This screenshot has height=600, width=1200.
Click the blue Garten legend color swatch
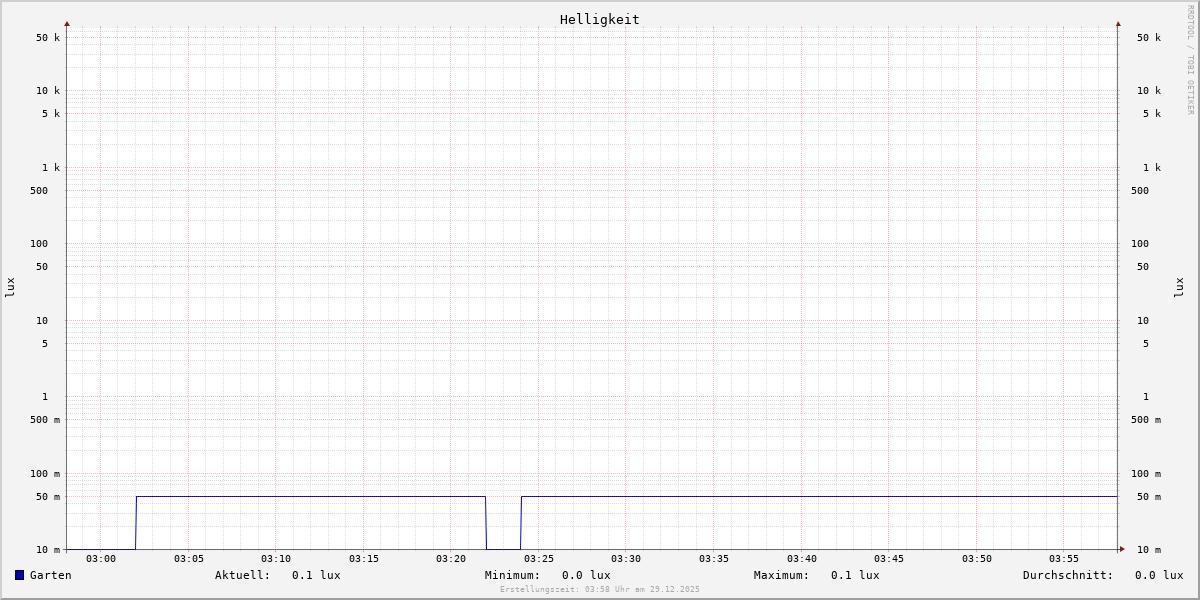pos(19,575)
